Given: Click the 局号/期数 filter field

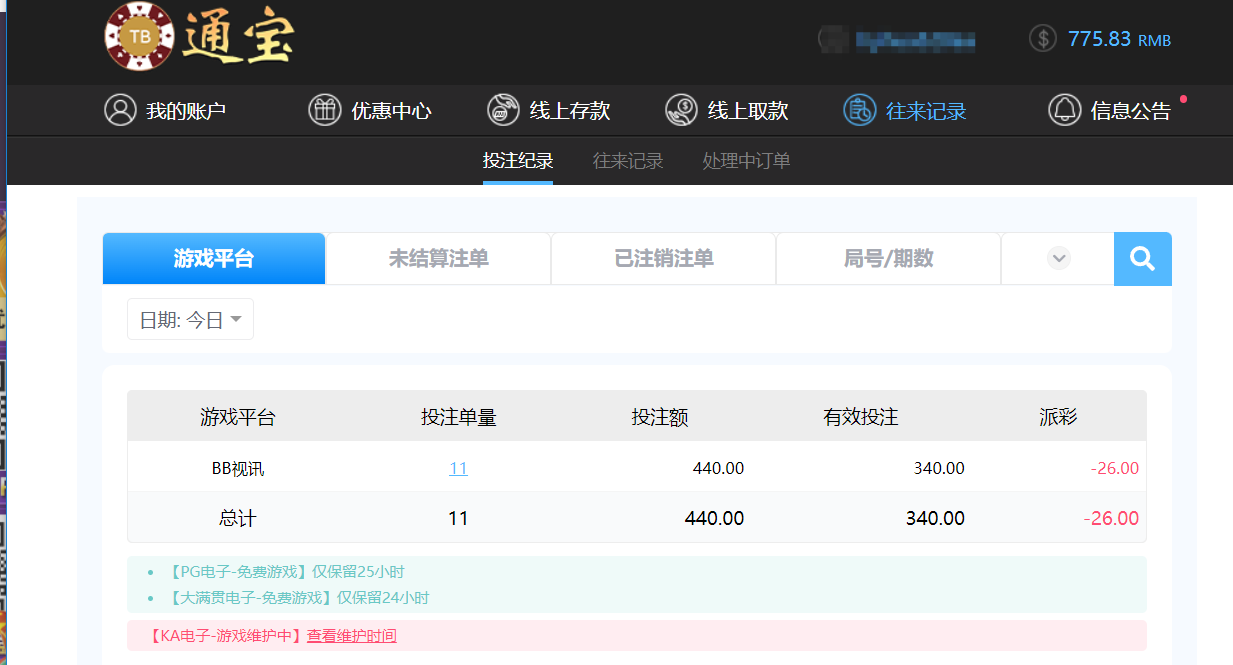Looking at the screenshot, I should point(887,258).
